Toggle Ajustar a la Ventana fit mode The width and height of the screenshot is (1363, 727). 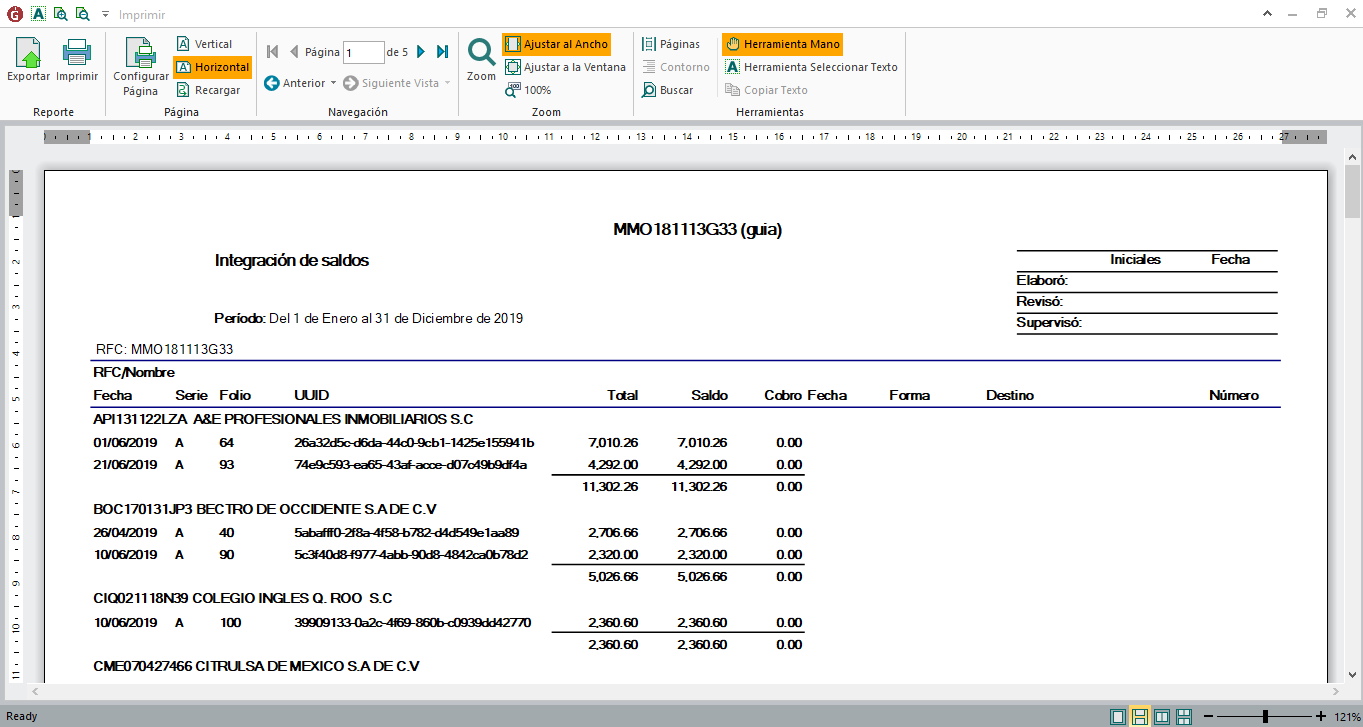coord(565,67)
